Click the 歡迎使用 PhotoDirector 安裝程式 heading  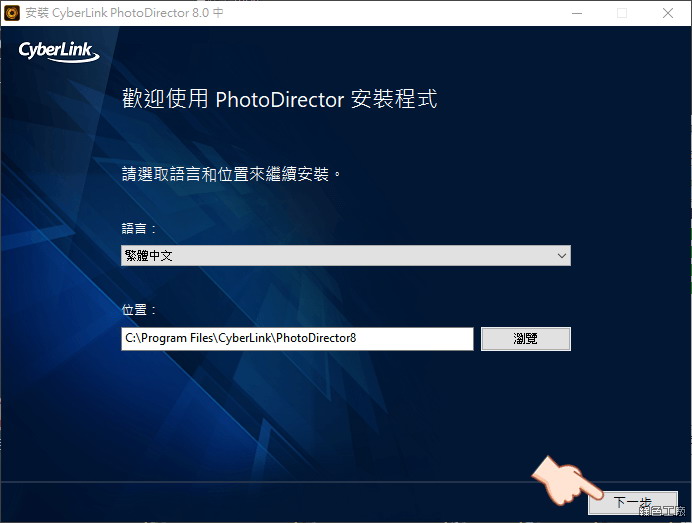coord(279,99)
